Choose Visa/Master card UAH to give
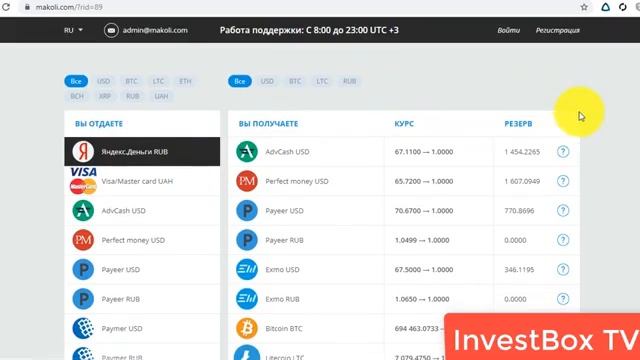This screenshot has width=640, height=360. 142,181
